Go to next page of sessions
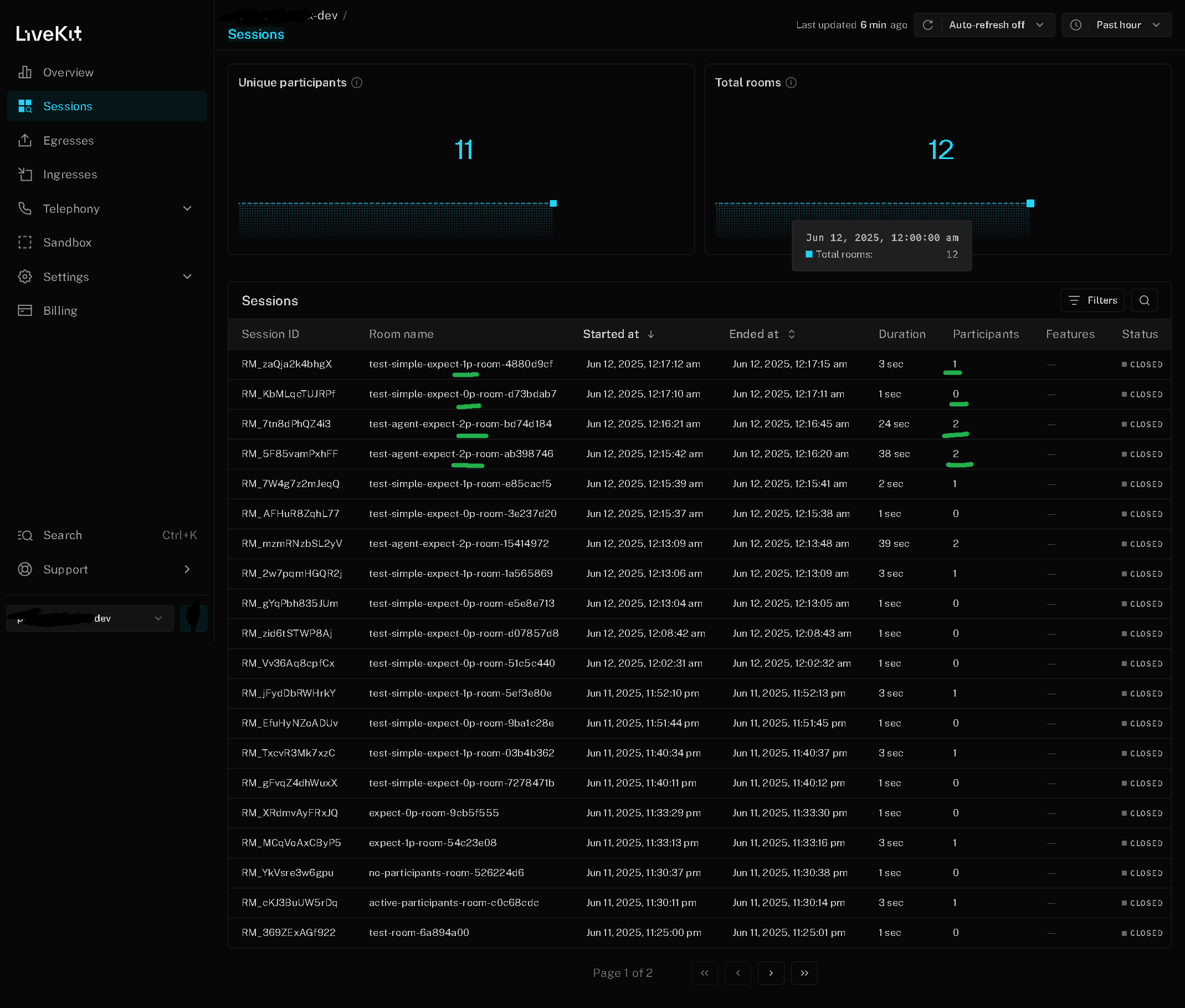Viewport: 1185px width, 1008px height. click(771, 973)
